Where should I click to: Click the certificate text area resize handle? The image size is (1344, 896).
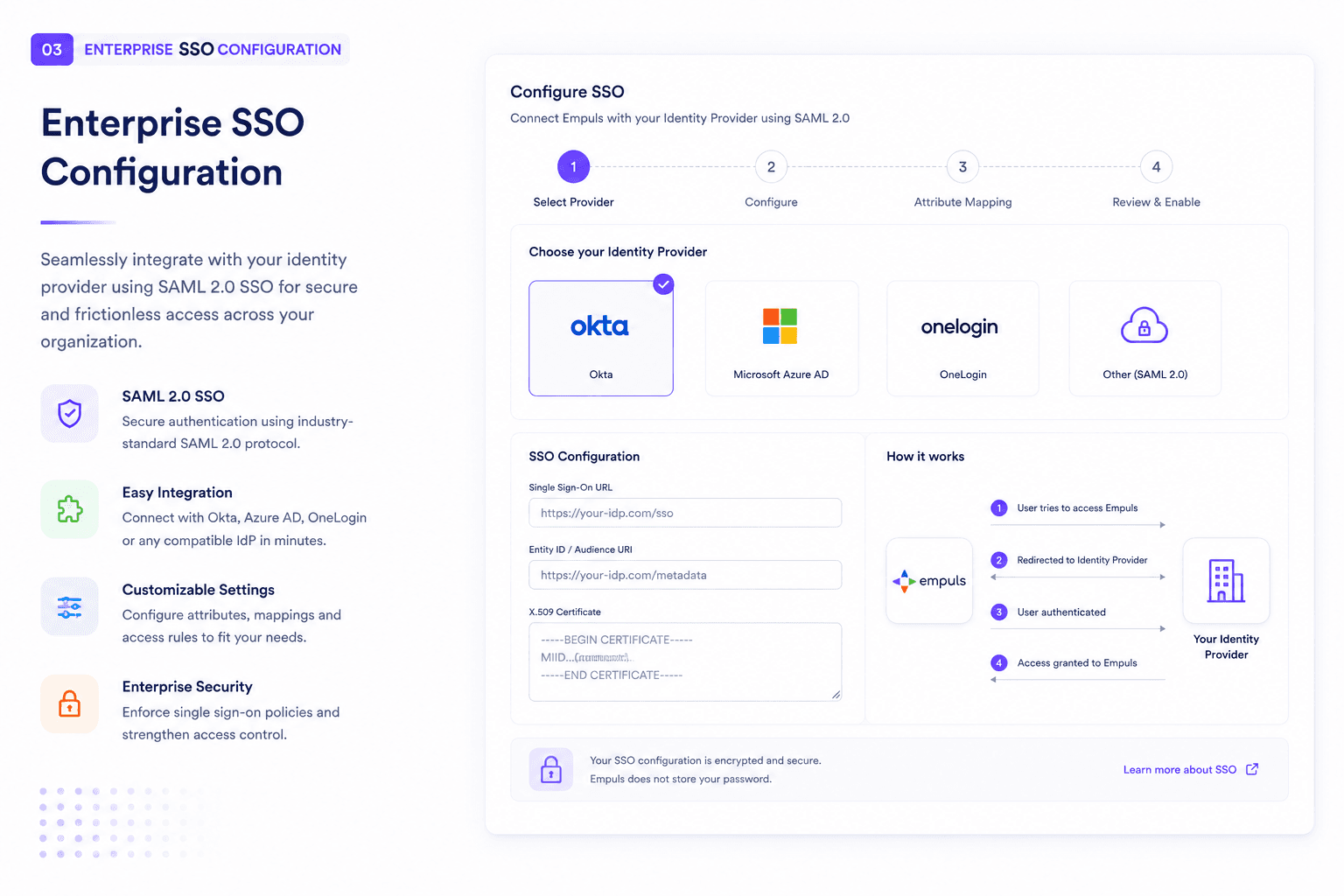836,695
